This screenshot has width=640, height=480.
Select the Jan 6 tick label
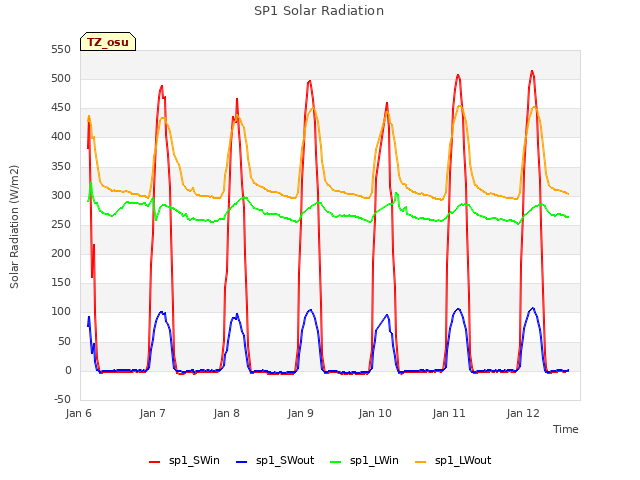(78, 413)
